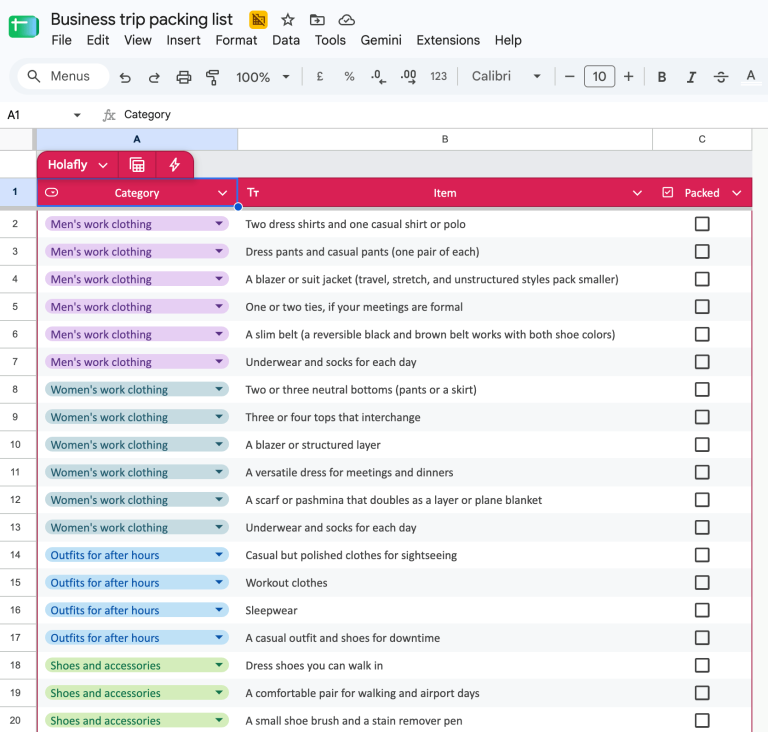This screenshot has height=732, width=768.
Task: Redo the last action
Action: pos(154,77)
